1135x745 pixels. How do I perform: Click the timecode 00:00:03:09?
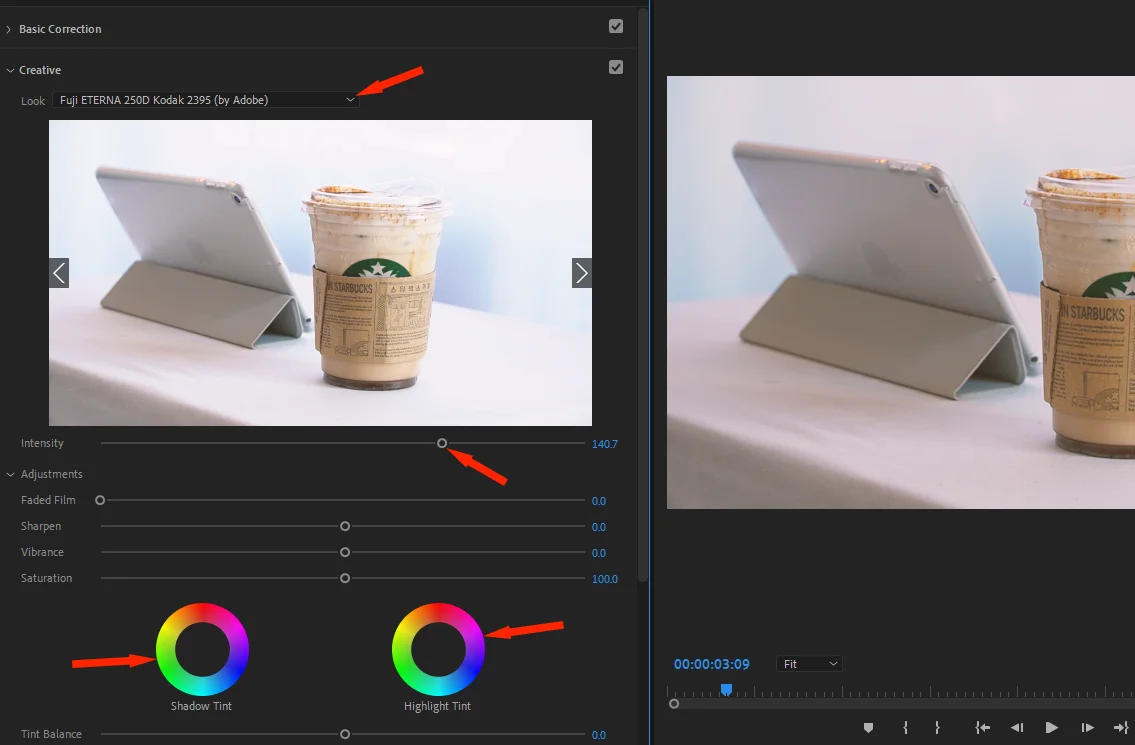click(712, 664)
